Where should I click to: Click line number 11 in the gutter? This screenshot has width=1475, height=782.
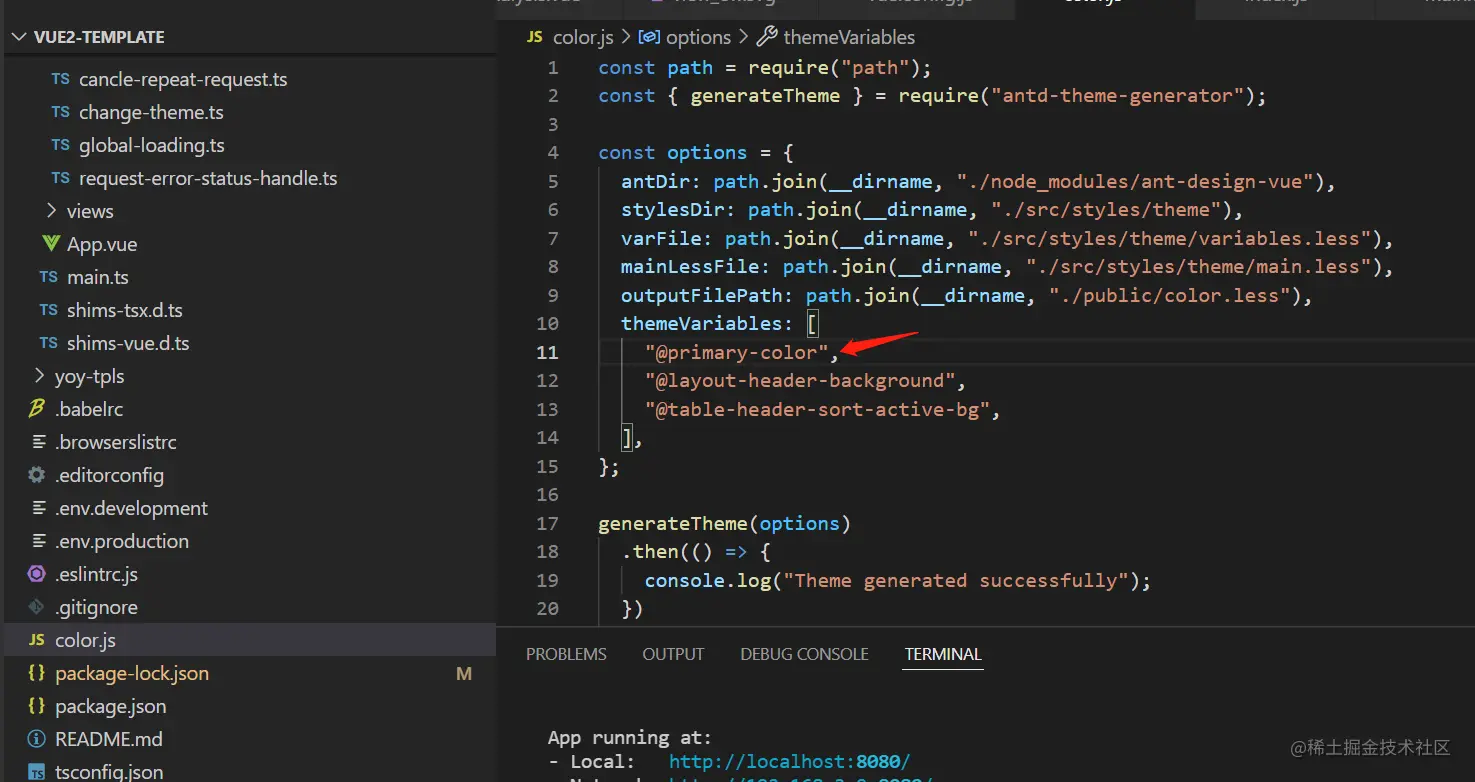pyautogui.click(x=547, y=352)
